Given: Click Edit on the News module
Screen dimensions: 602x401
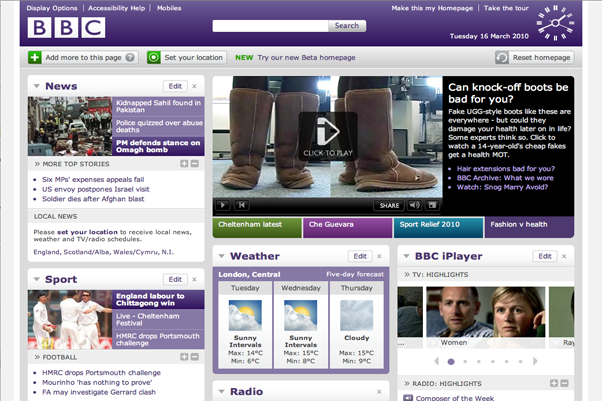Looking at the screenshot, I should pyautogui.click(x=175, y=86).
